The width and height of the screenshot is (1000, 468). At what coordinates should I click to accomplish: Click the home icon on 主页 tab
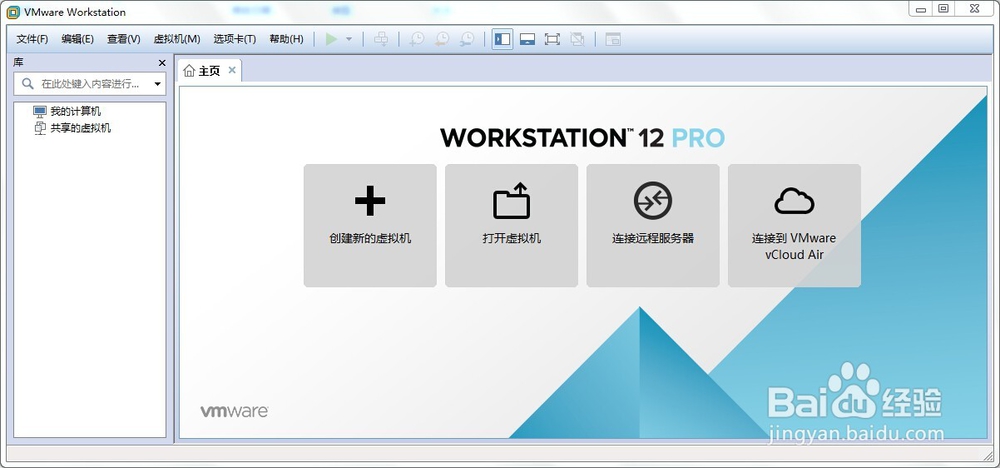(x=189, y=71)
